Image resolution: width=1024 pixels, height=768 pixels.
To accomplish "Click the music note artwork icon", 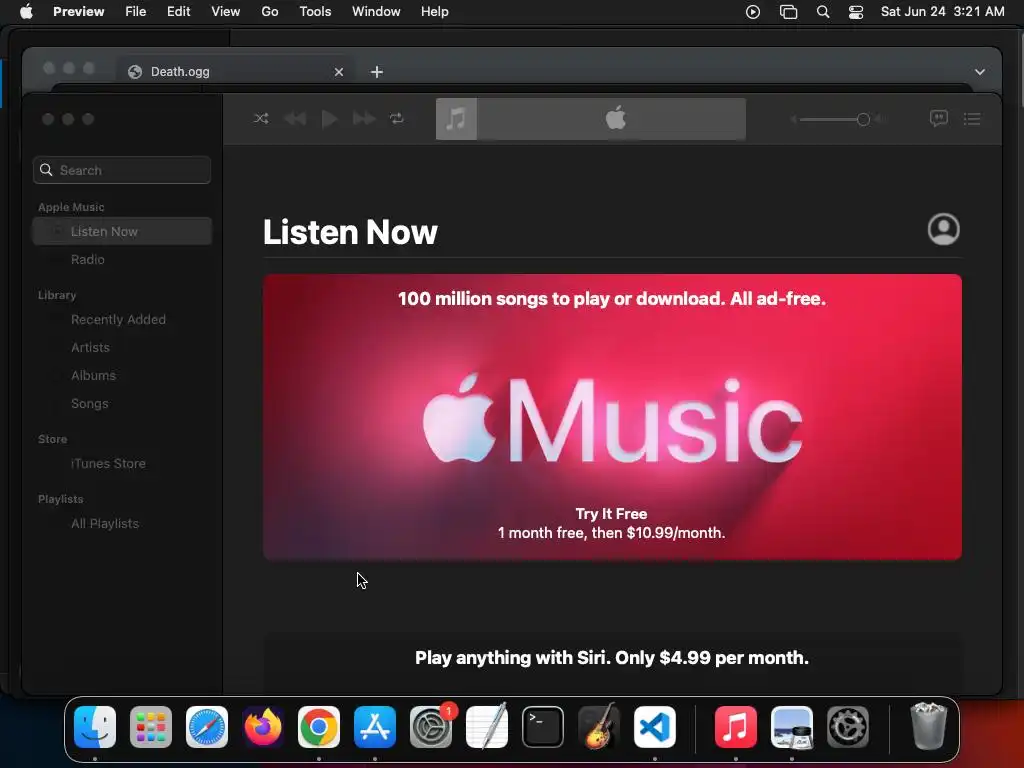I will point(456,119).
